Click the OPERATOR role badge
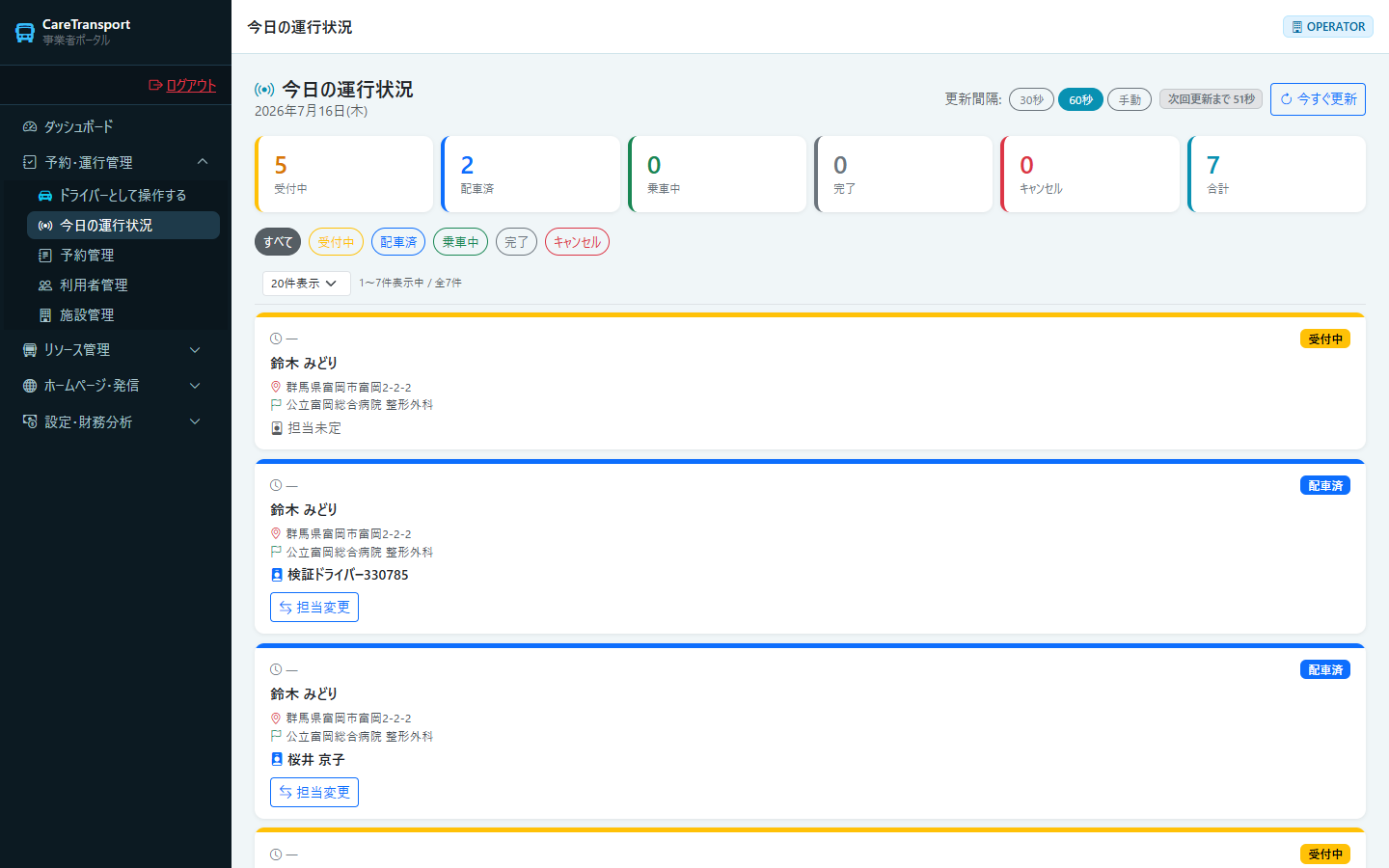The width and height of the screenshot is (1389, 868). point(1328,27)
